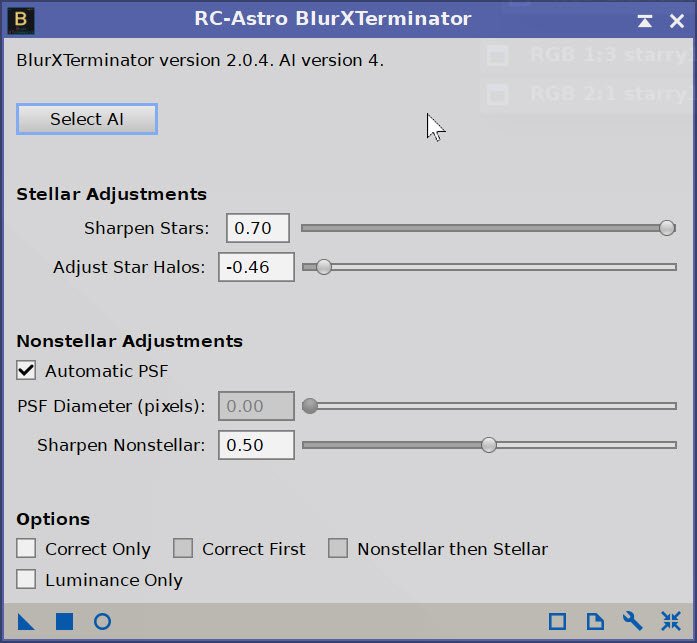Click the Sharpen Nonstellar label
The image size is (697, 643).
(121, 445)
